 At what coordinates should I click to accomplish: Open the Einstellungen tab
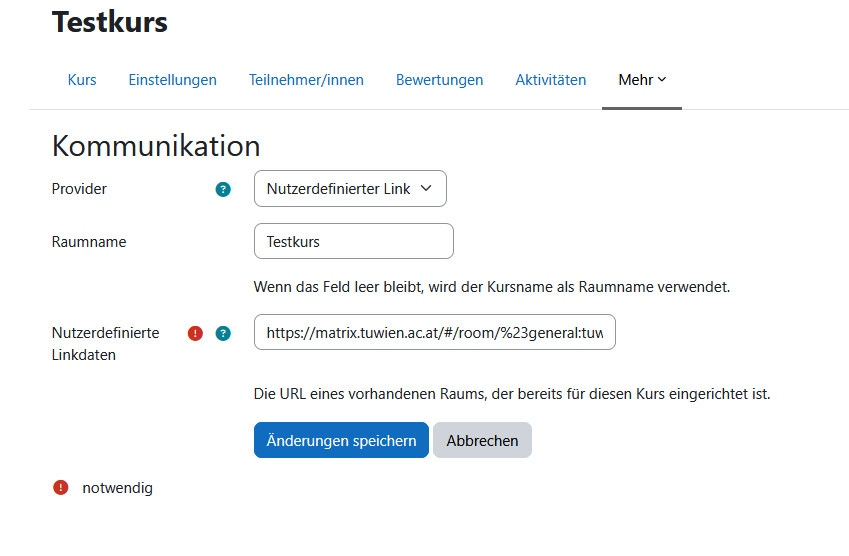172,80
